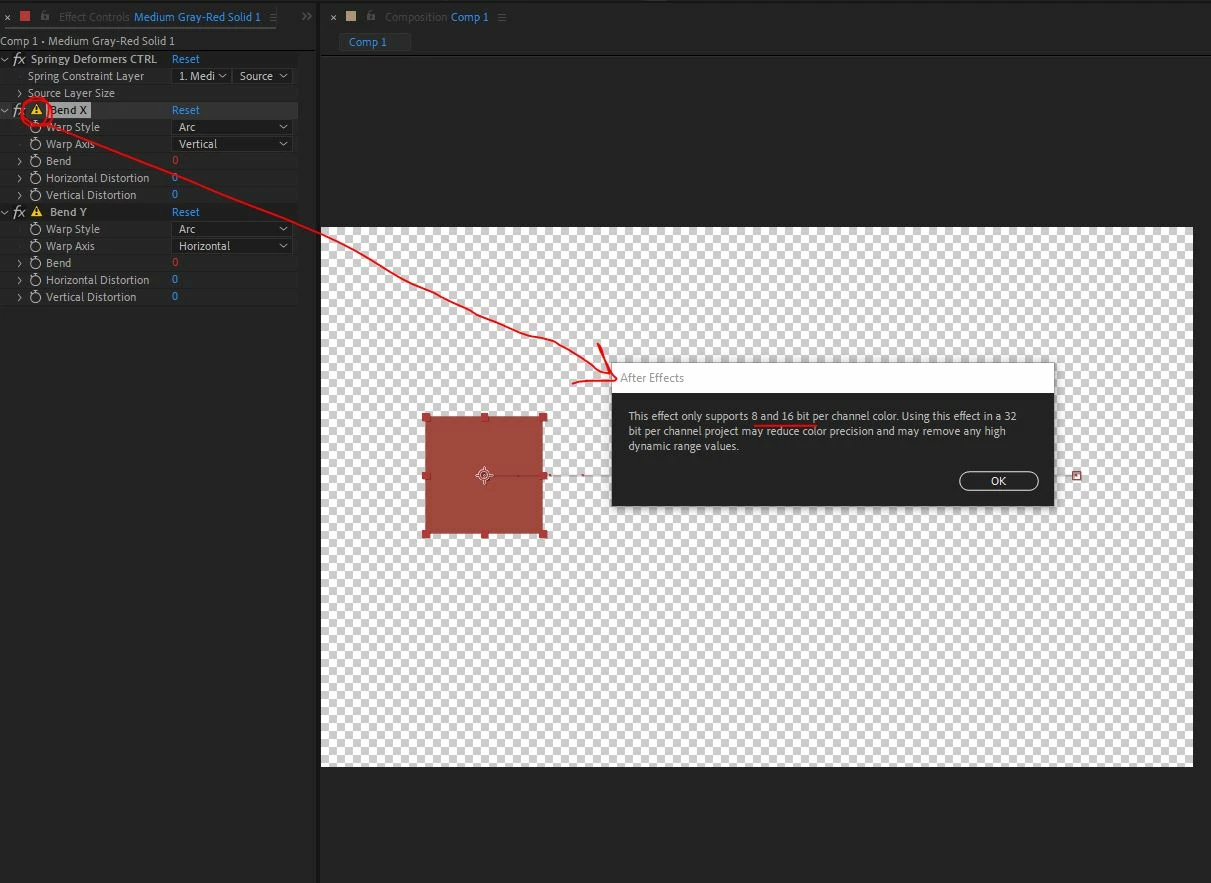The width and height of the screenshot is (1211, 883).
Task: Collapse the Bend Y effect group
Action: (x=5, y=212)
